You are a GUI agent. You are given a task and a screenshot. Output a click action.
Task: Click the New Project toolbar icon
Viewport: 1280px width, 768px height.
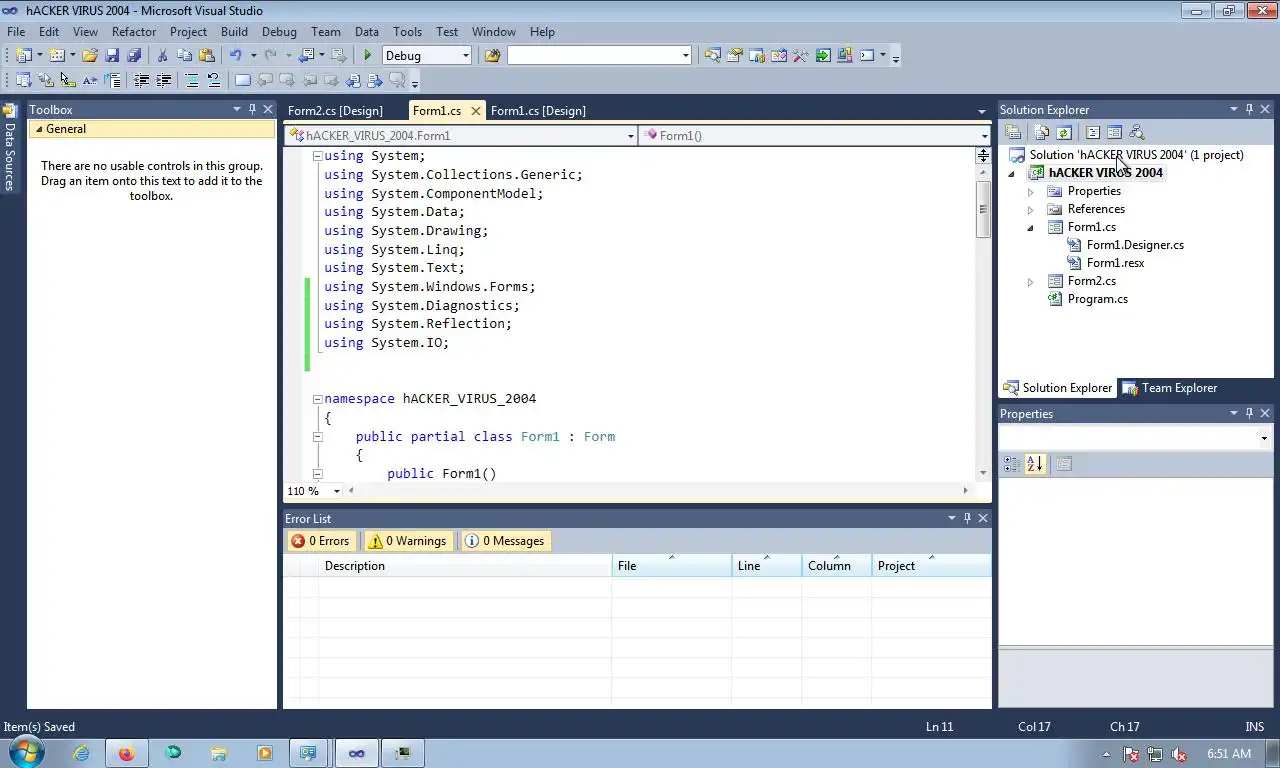point(23,55)
